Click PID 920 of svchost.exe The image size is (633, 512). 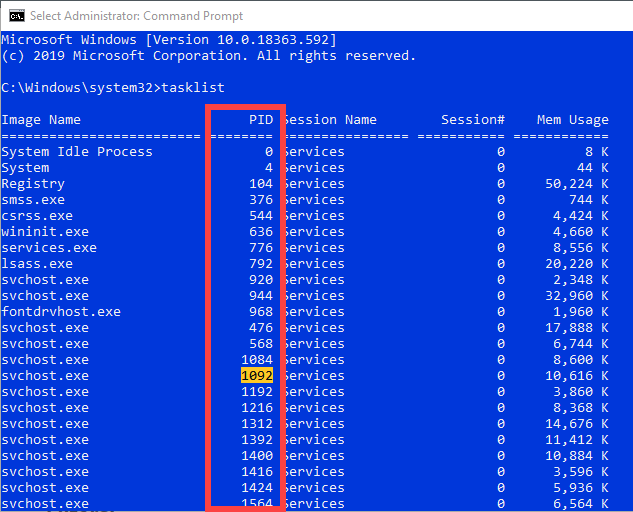[261, 280]
